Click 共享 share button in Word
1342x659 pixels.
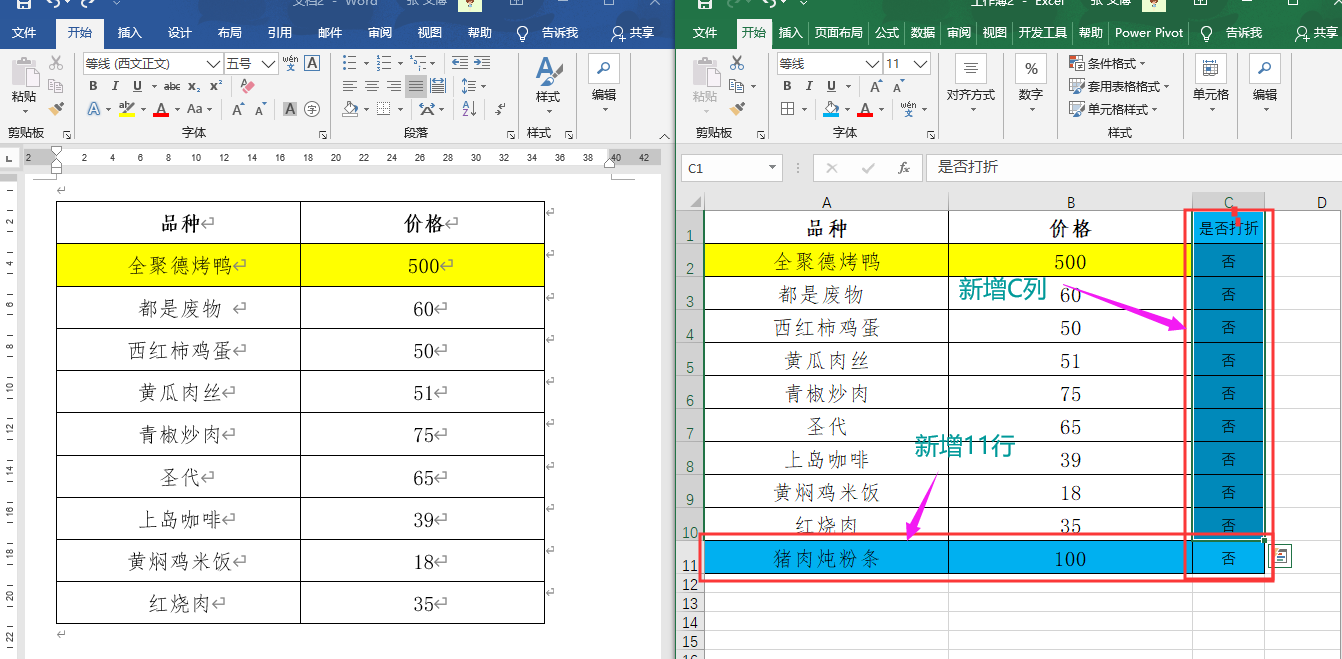(632, 33)
